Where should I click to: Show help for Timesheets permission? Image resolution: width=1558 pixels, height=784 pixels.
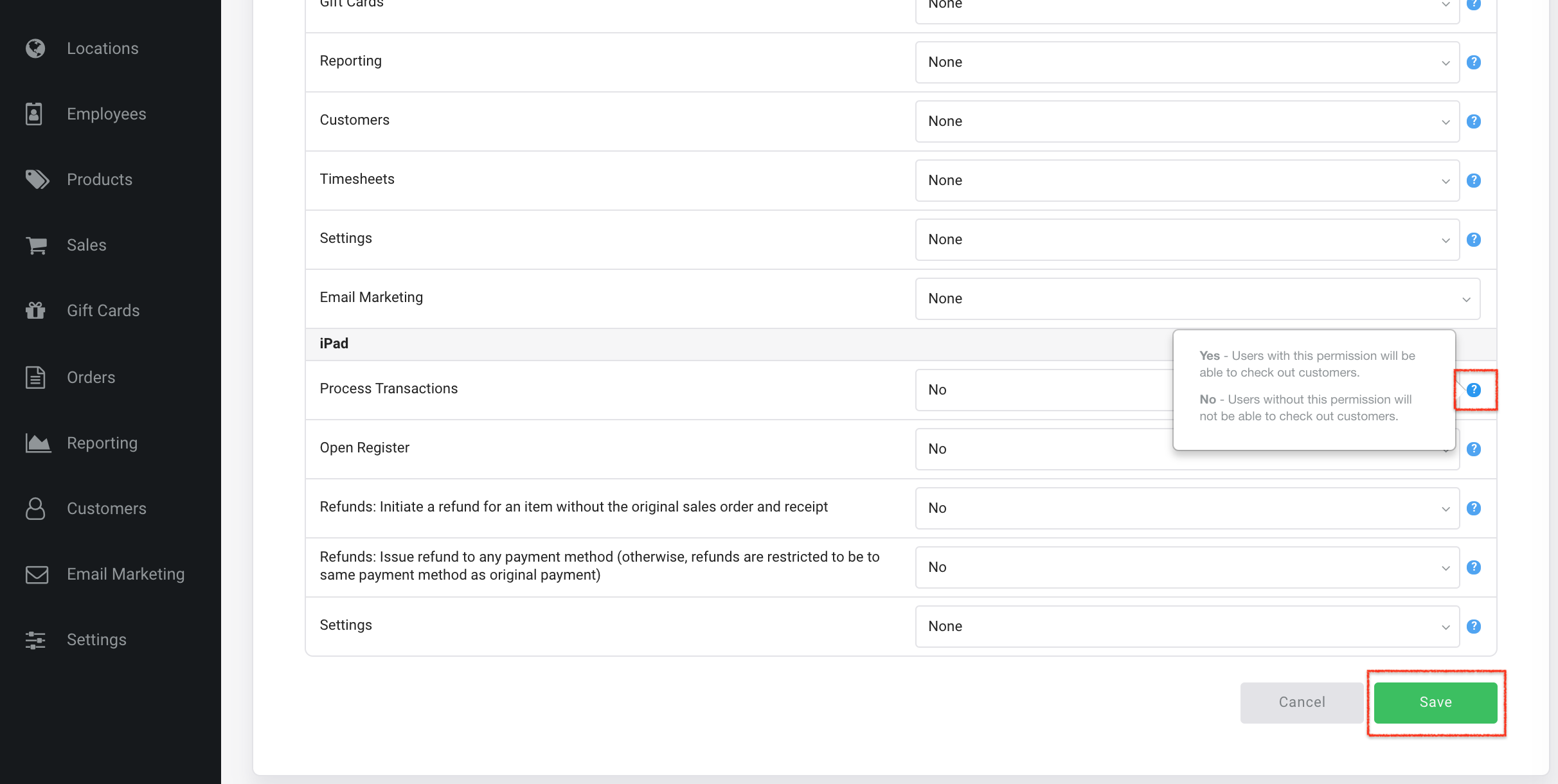[1474, 181]
